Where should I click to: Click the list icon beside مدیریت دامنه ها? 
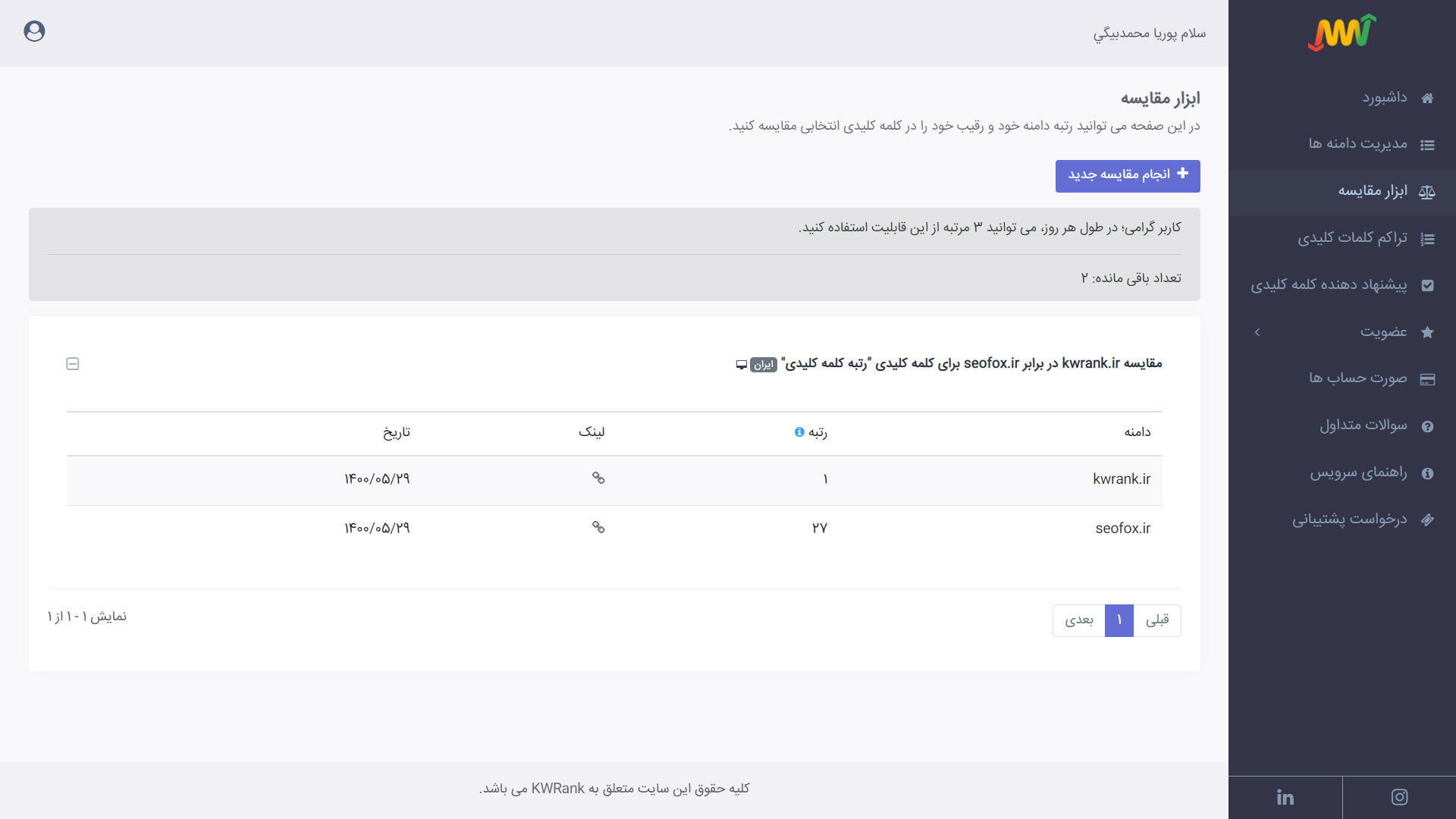[x=1427, y=145]
